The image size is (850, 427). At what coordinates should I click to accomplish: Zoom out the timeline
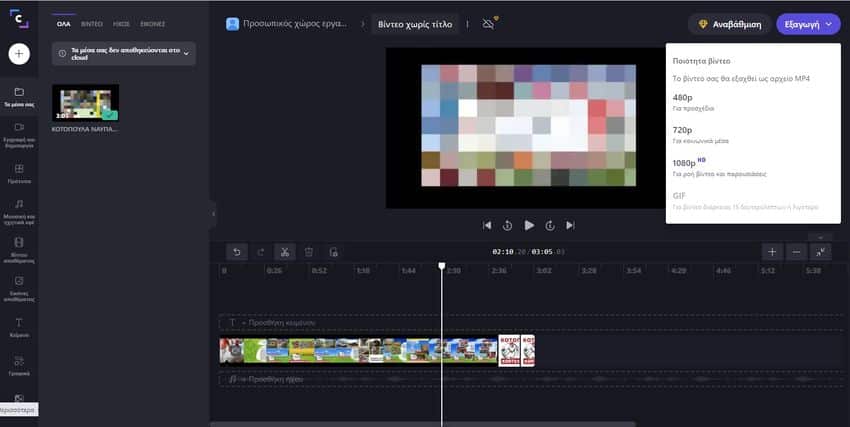click(x=796, y=252)
